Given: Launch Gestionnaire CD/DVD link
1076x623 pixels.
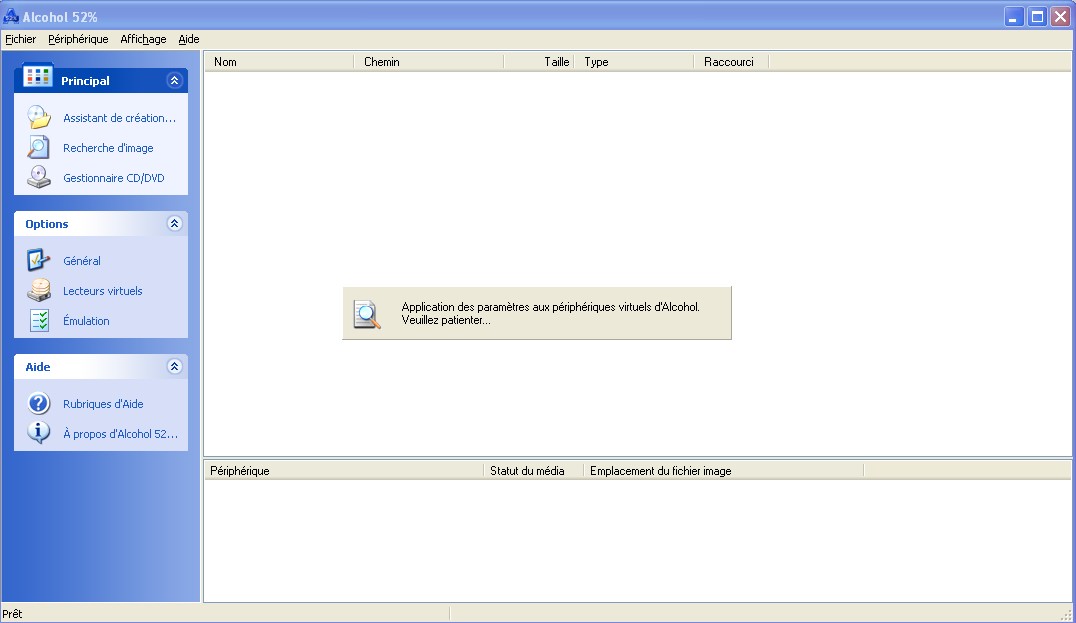Looking at the screenshot, I should point(114,178).
